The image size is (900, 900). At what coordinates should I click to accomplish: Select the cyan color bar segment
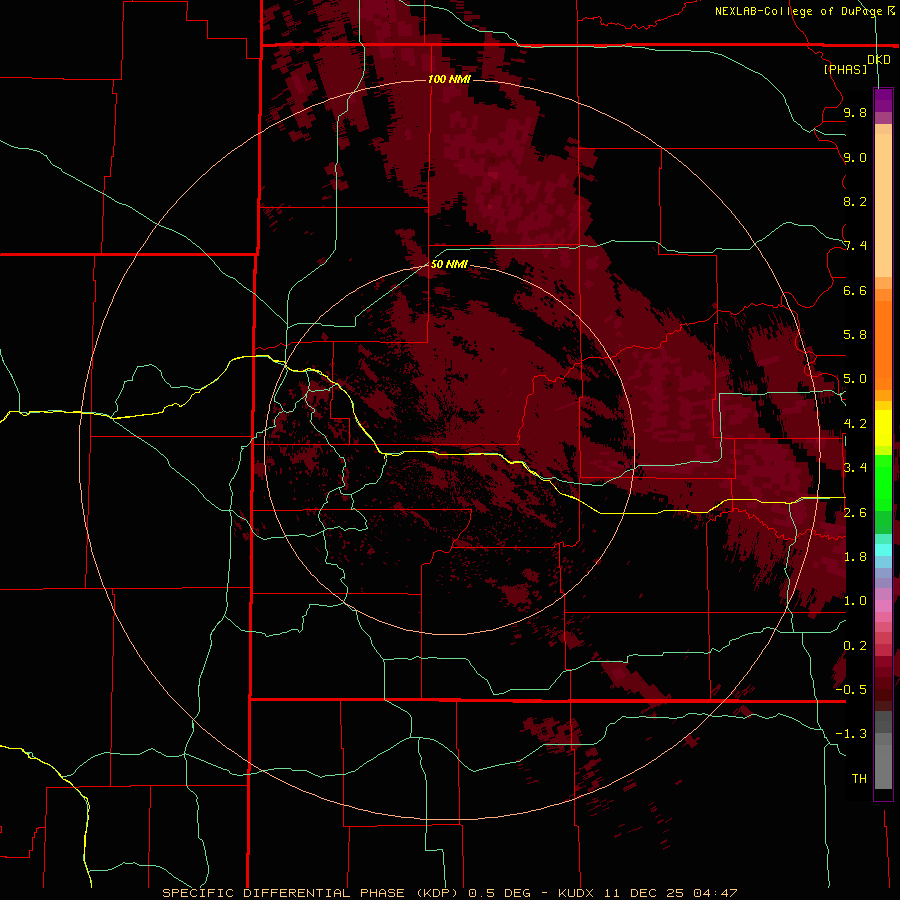click(883, 550)
